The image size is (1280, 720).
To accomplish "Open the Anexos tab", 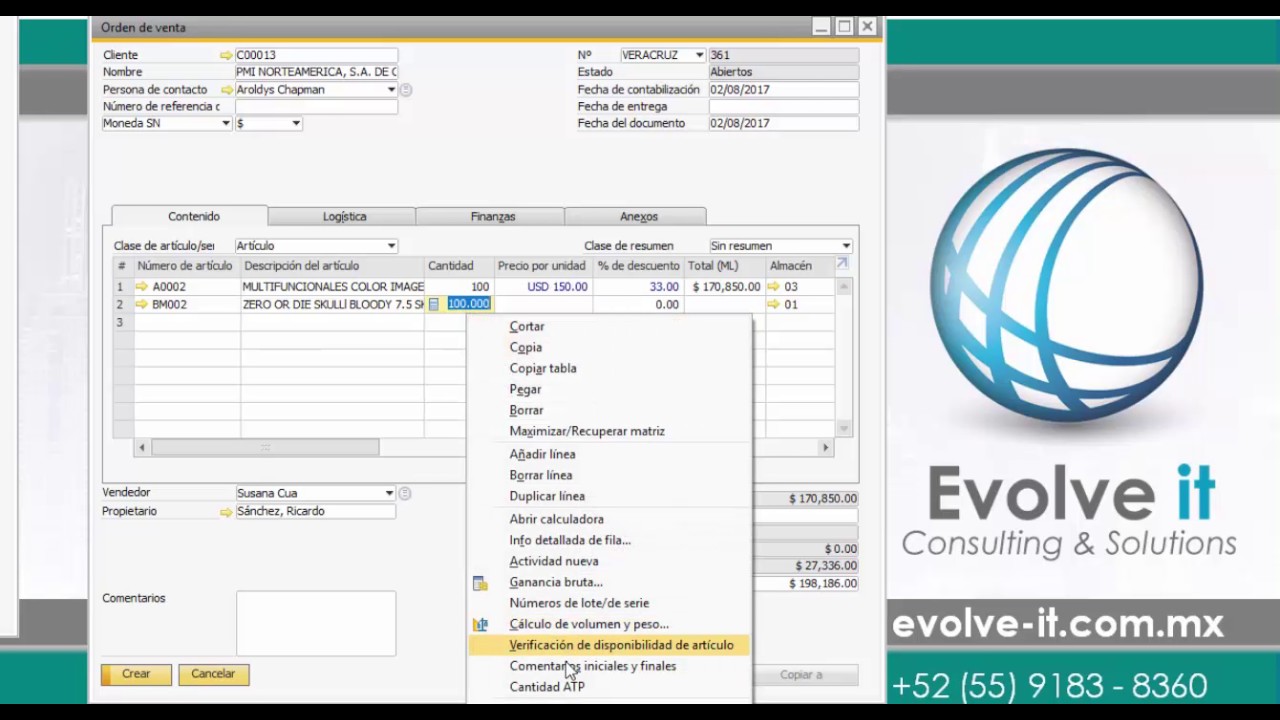I will pos(638,216).
